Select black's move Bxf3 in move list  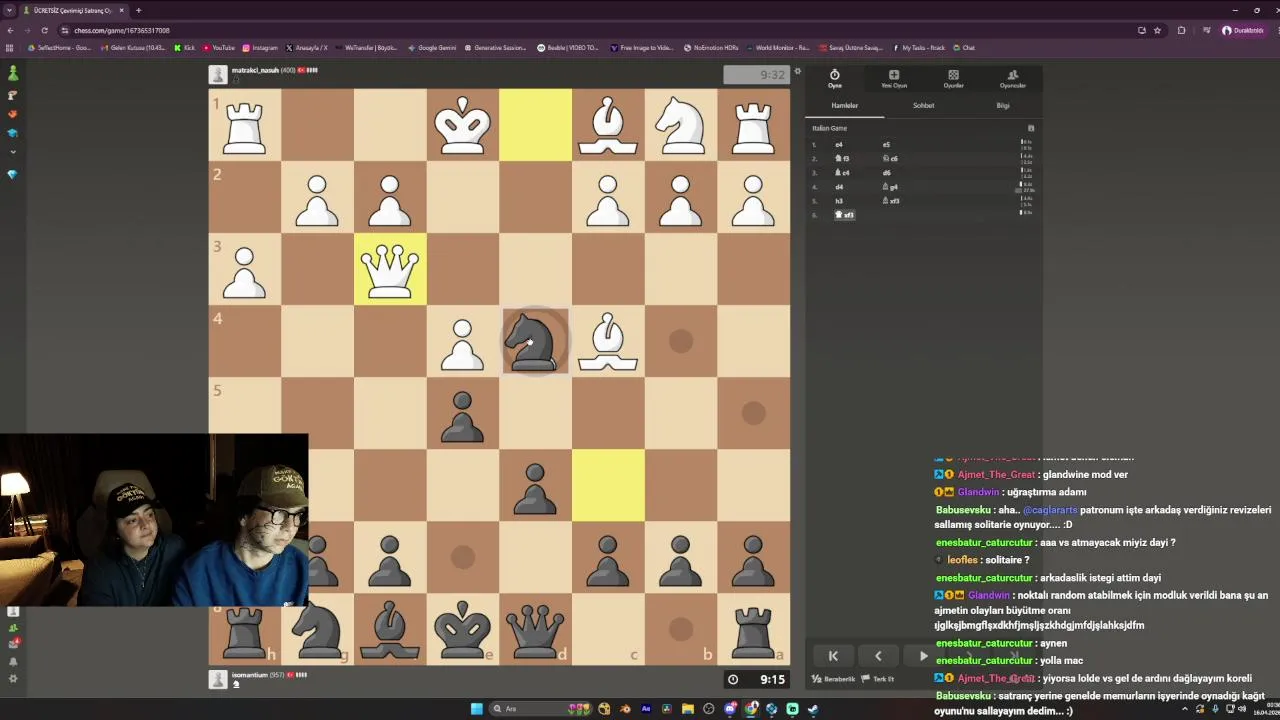point(890,201)
